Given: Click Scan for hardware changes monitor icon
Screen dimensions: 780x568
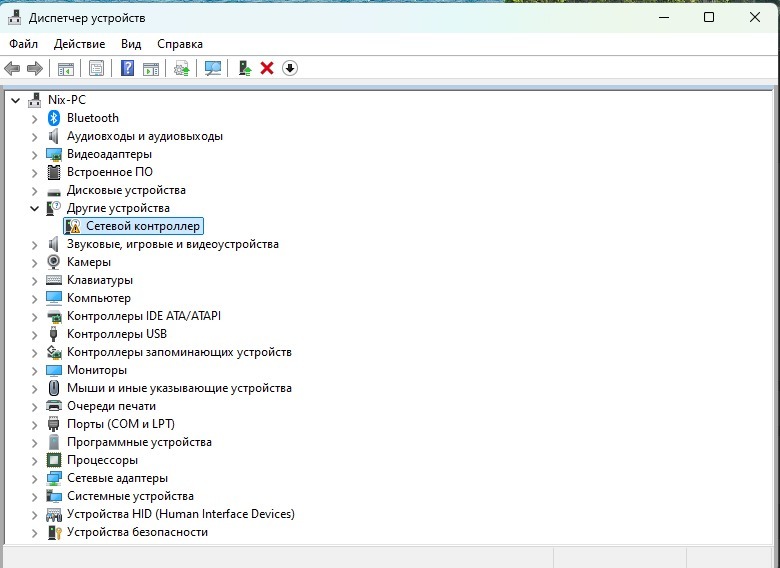Looking at the screenshot, I should pyautogui.click(x=212, y=68).
